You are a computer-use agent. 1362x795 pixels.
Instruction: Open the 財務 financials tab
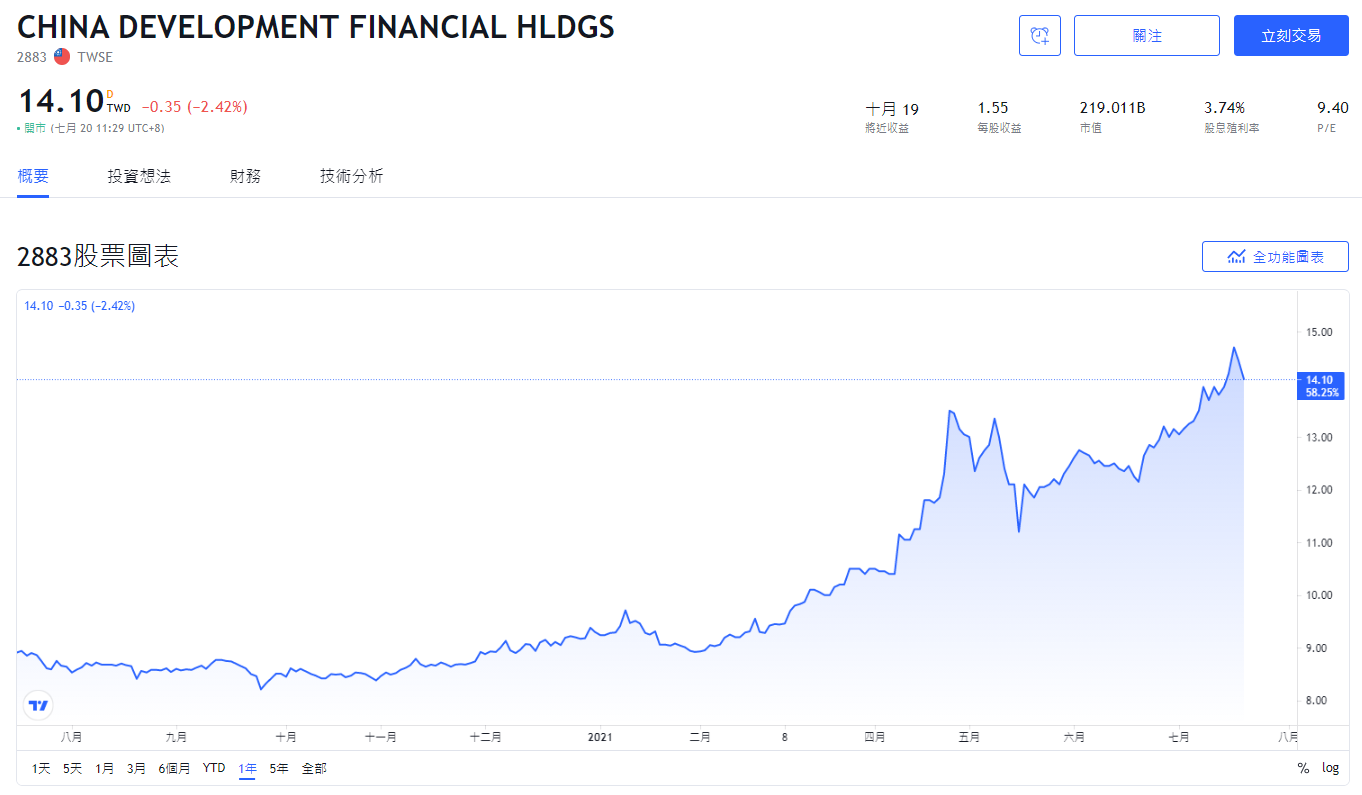(245, 176)
